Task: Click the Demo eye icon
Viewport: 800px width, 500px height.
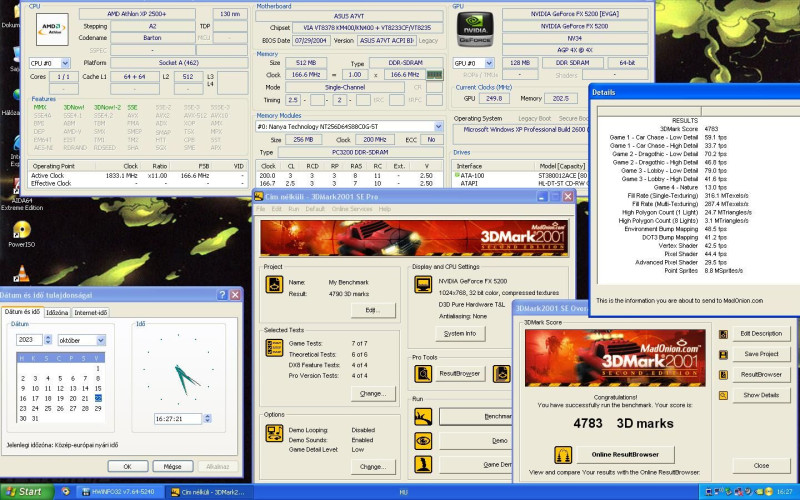Action: coord(423,441)
